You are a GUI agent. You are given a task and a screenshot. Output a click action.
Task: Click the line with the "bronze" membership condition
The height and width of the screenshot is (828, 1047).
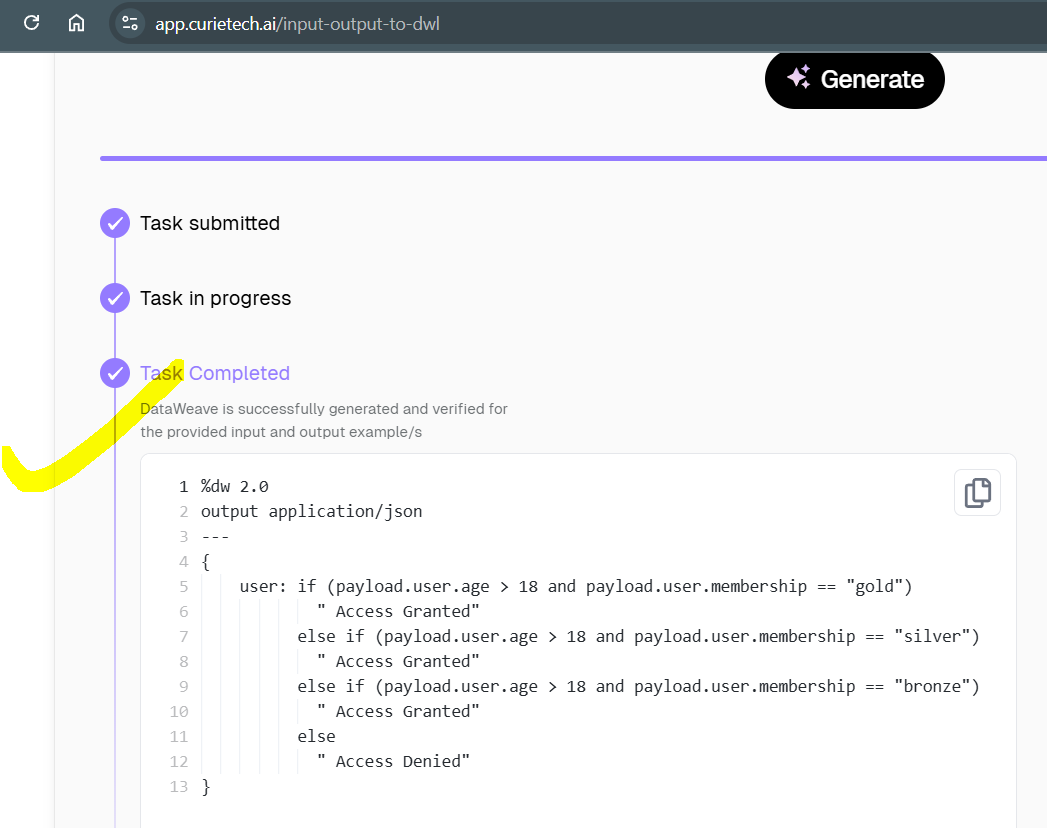pos(638,686)
